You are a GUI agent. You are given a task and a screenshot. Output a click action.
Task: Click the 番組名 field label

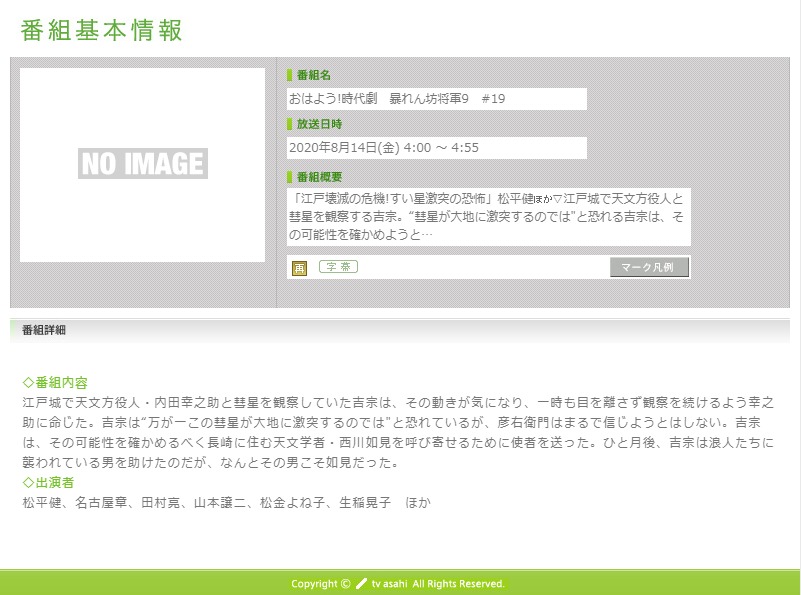pos(313,75)
